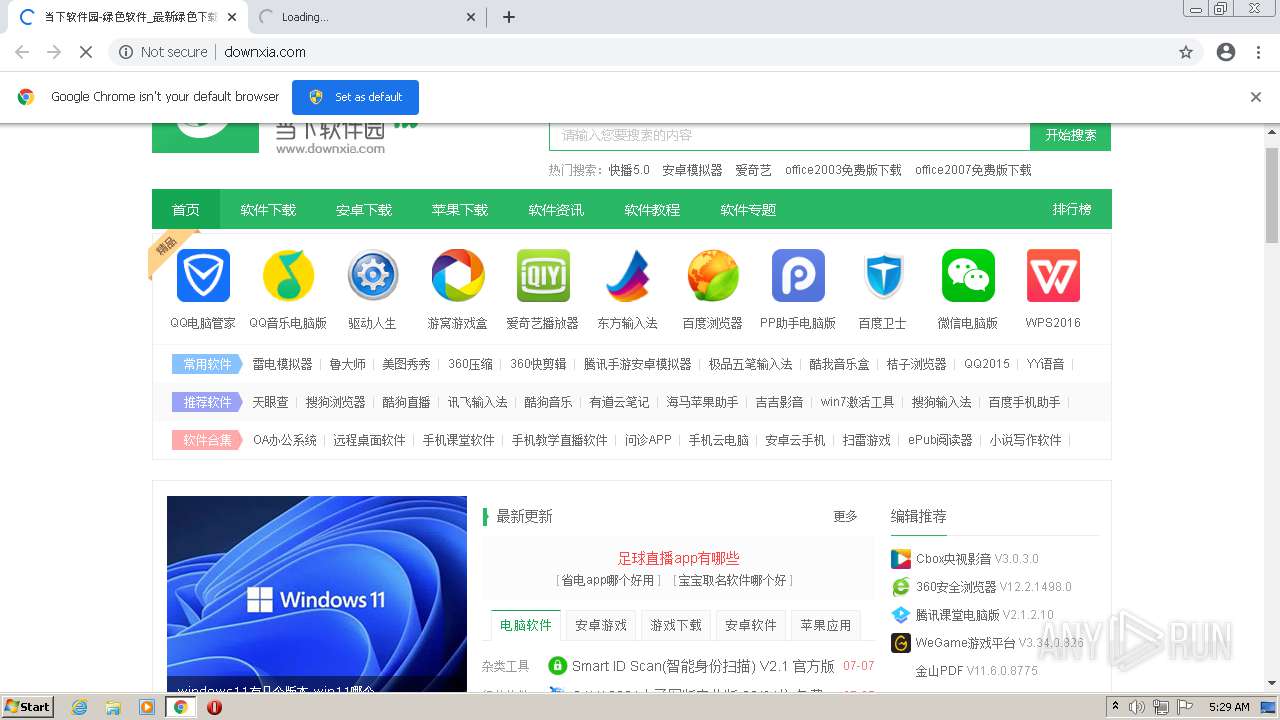Open the volume control in tray
This screenshot has width=1280, height=720.
1137,707
